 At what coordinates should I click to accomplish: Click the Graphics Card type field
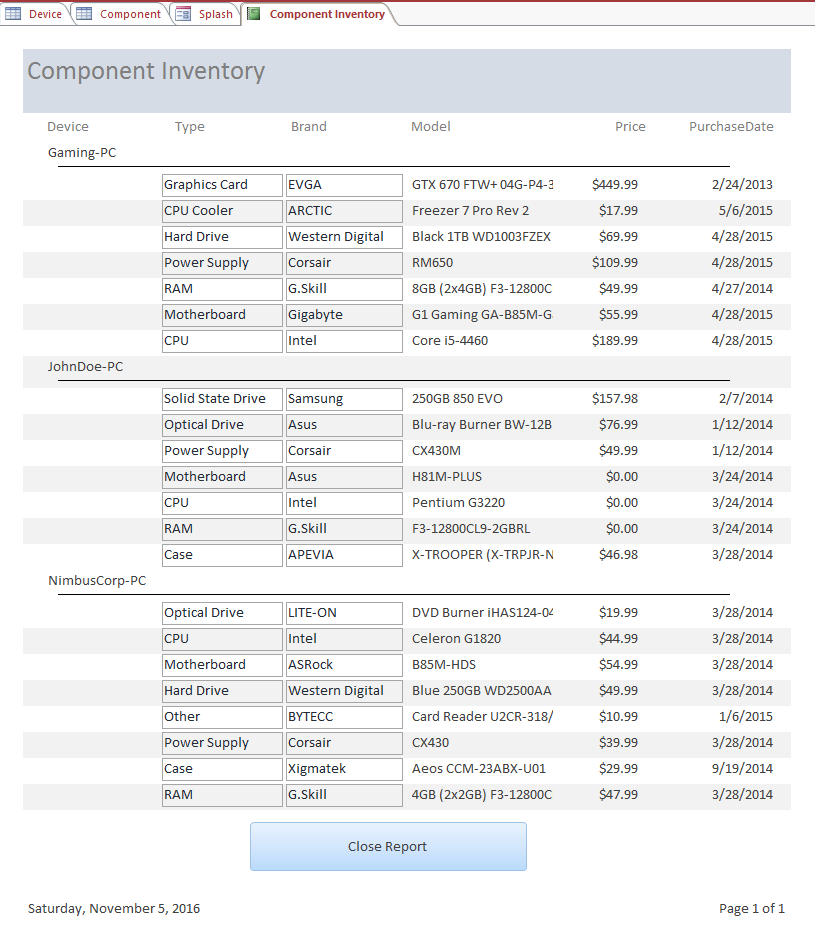pos(222,185)
